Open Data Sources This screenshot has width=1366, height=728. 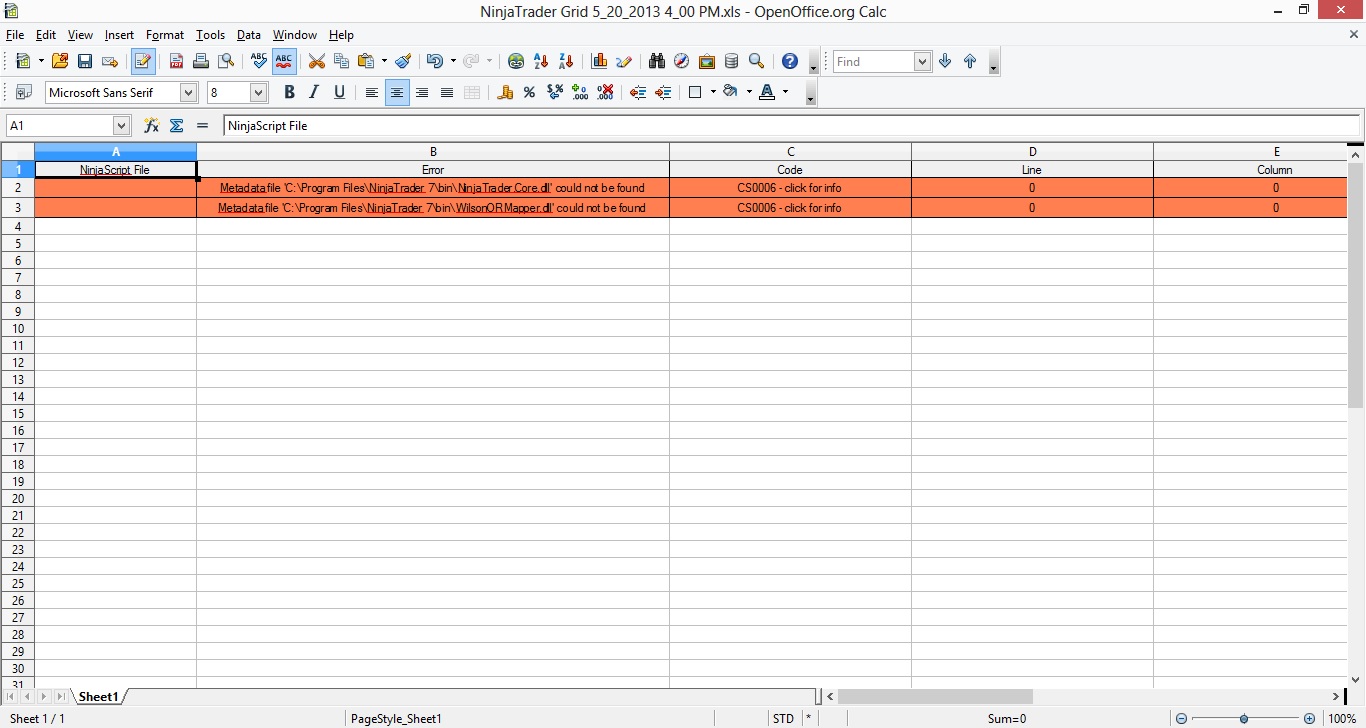pyautogui.click(x=732, y=61)
